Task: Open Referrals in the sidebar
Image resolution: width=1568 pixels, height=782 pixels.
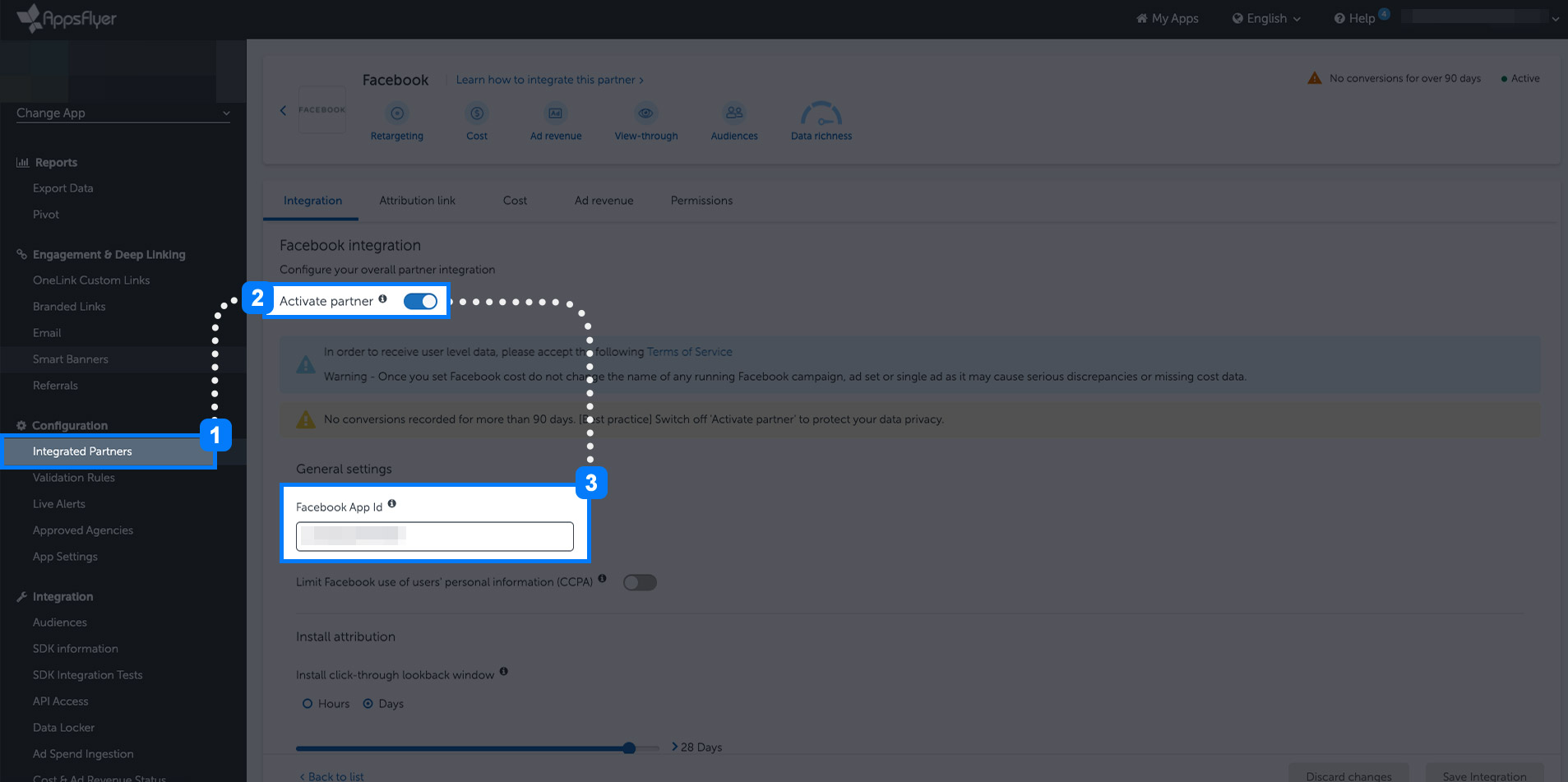Action: pos(55,386)
